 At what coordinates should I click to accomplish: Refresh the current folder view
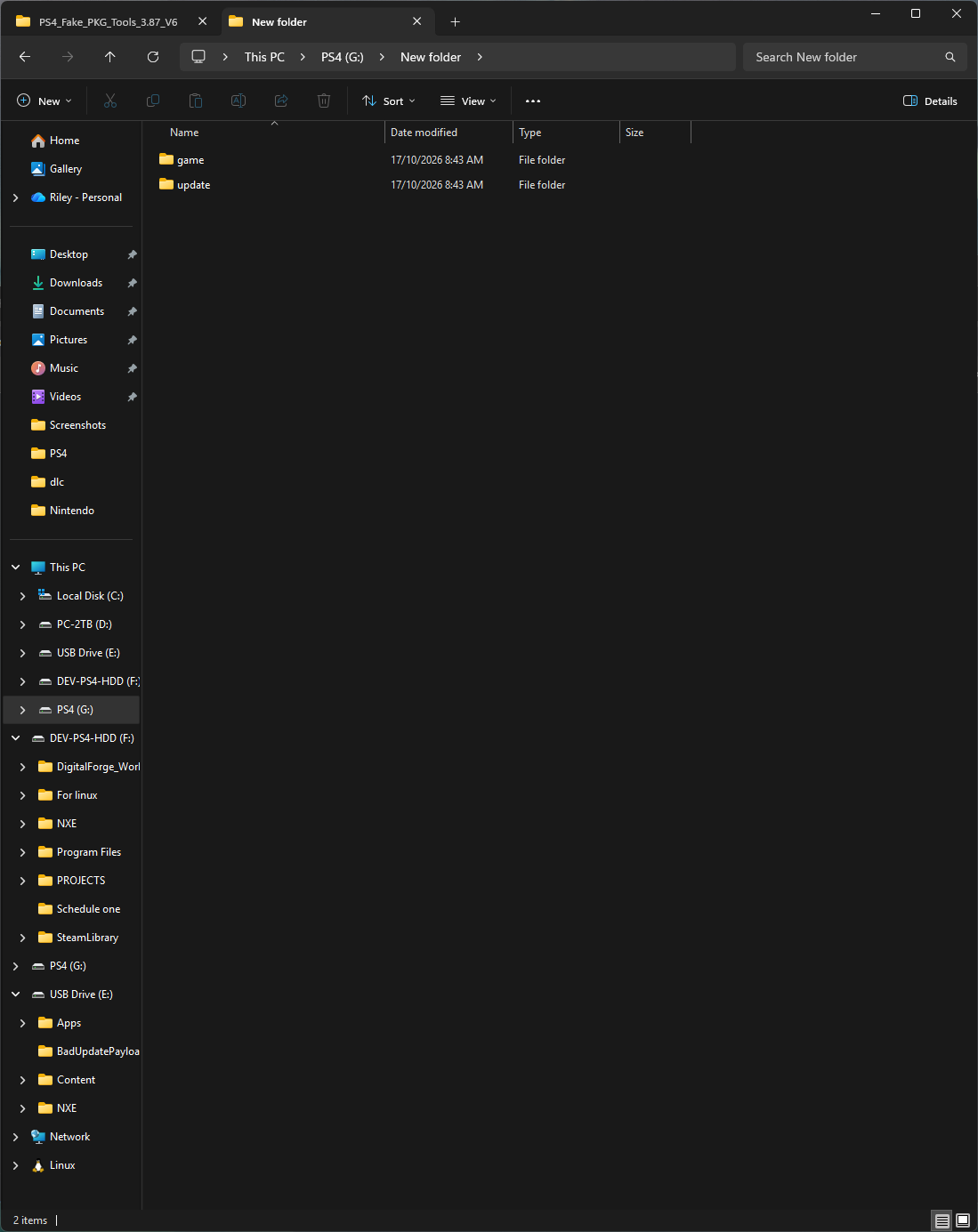coord(153,57)
